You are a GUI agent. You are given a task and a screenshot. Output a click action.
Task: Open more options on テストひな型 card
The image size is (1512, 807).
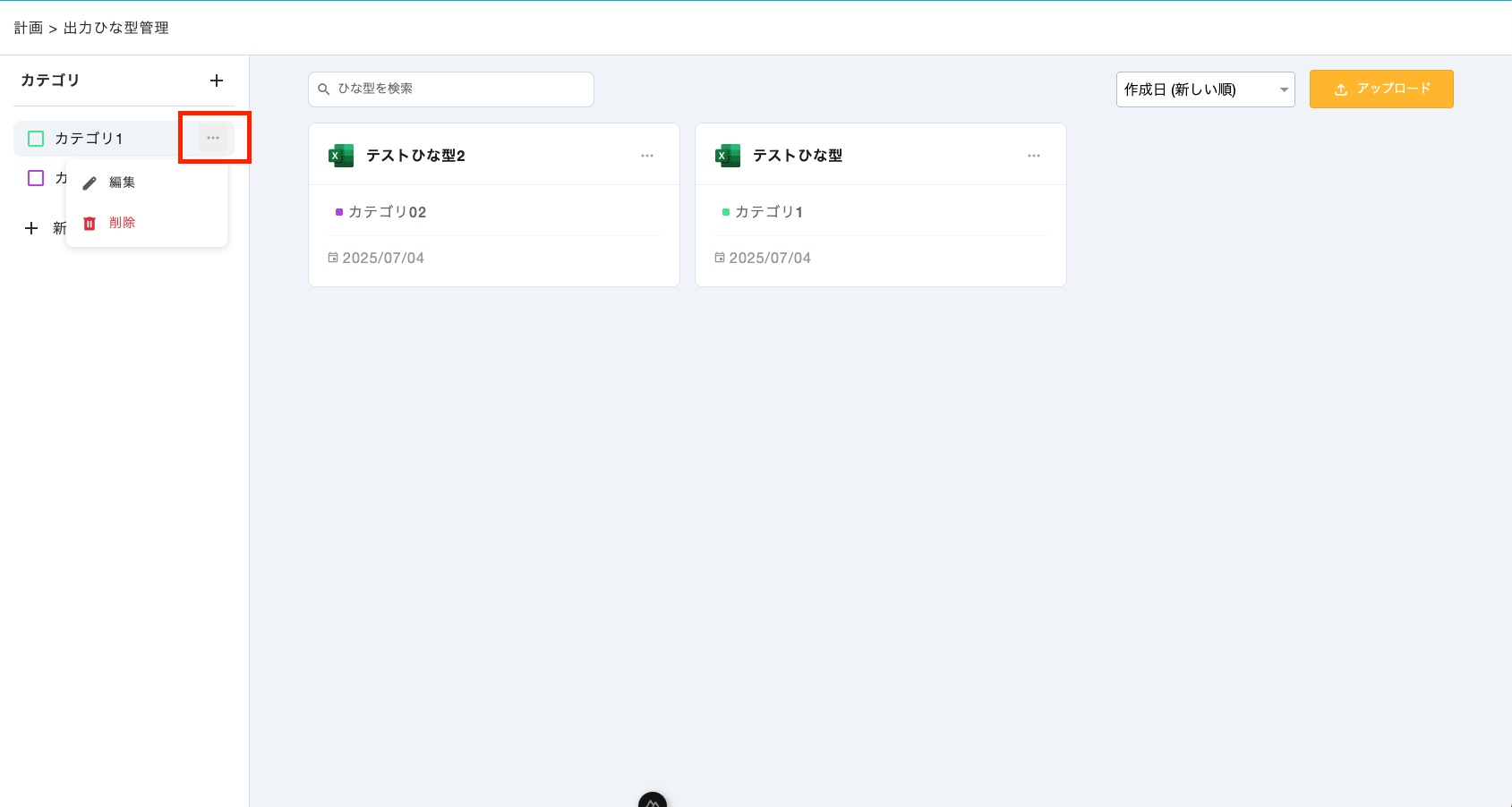click(1034, 156)
